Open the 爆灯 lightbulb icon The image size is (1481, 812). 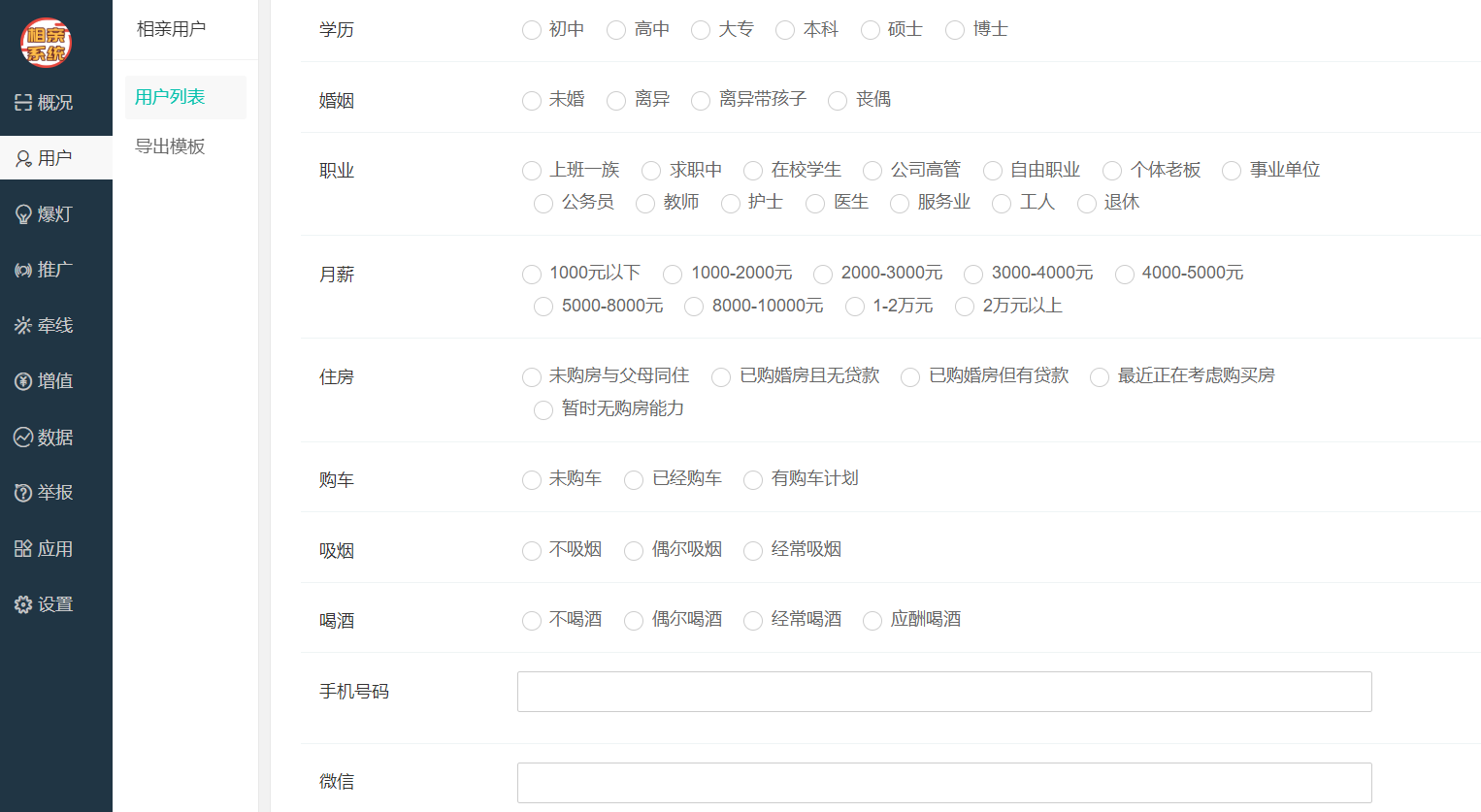coord(23,214)
